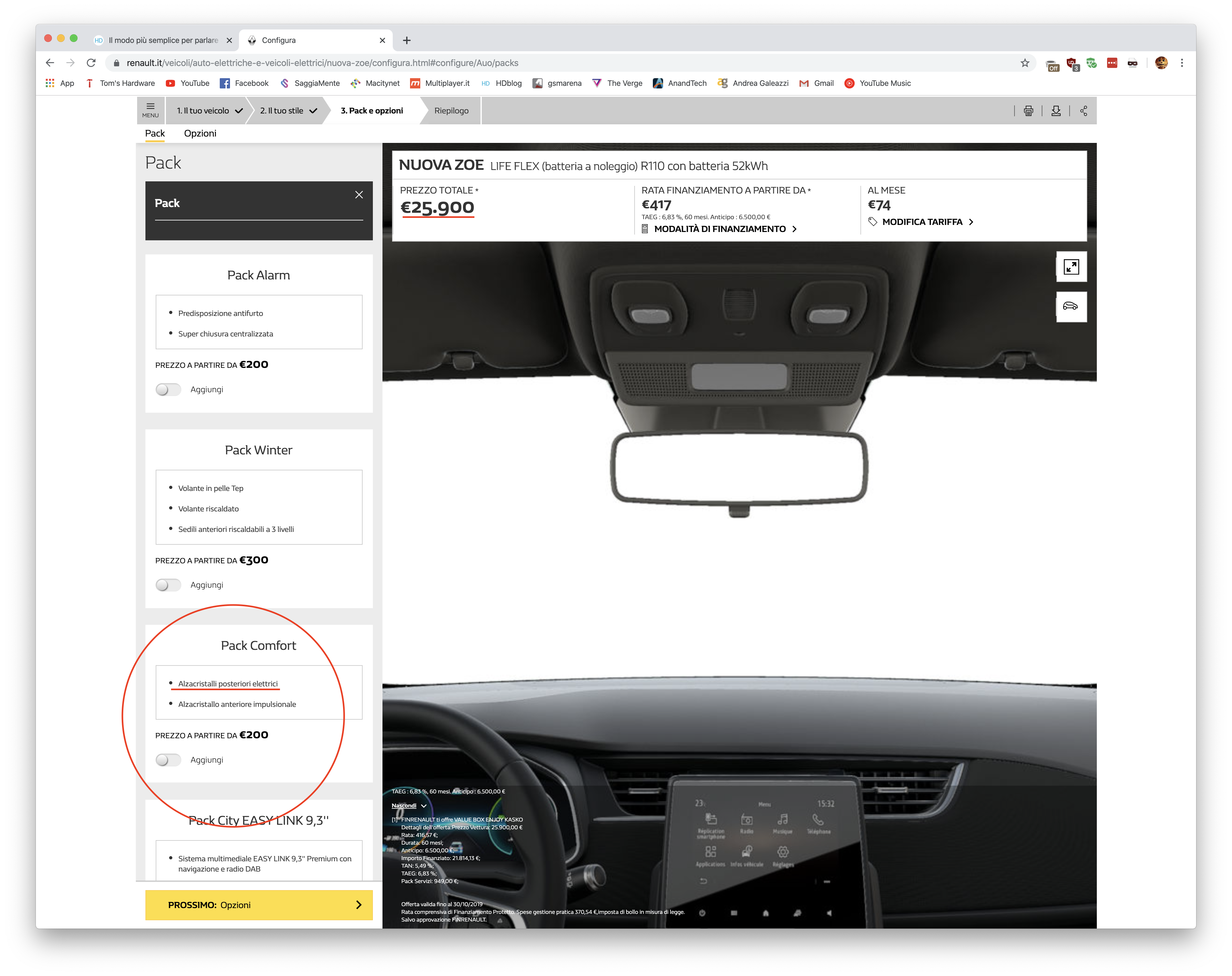Download the configuration with download icon
This screenshot has height=976, width=1232.
coord(1056,111)
